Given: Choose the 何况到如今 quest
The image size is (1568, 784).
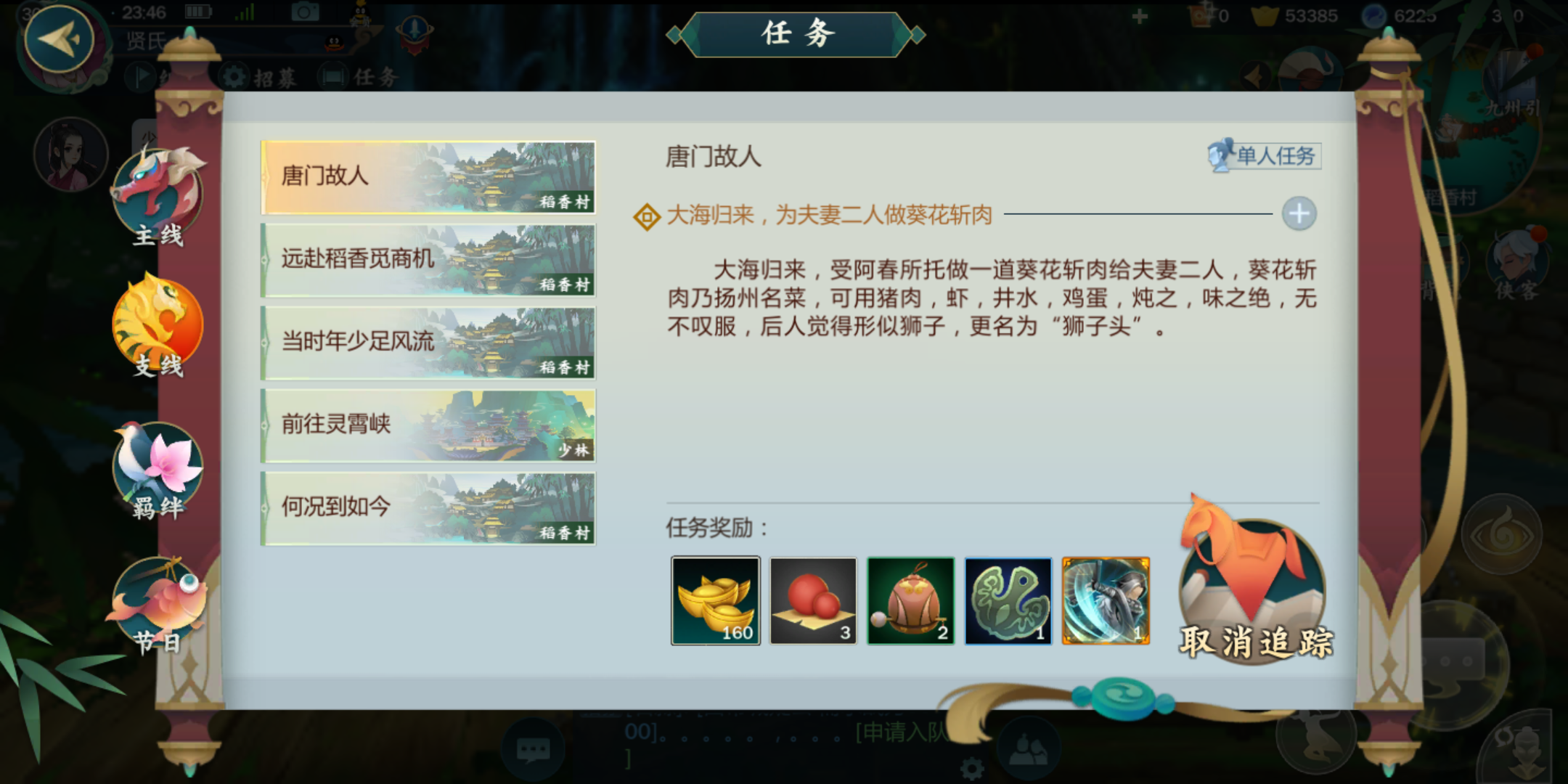Looking at the screenshot, I should click(x=428, y=508).
